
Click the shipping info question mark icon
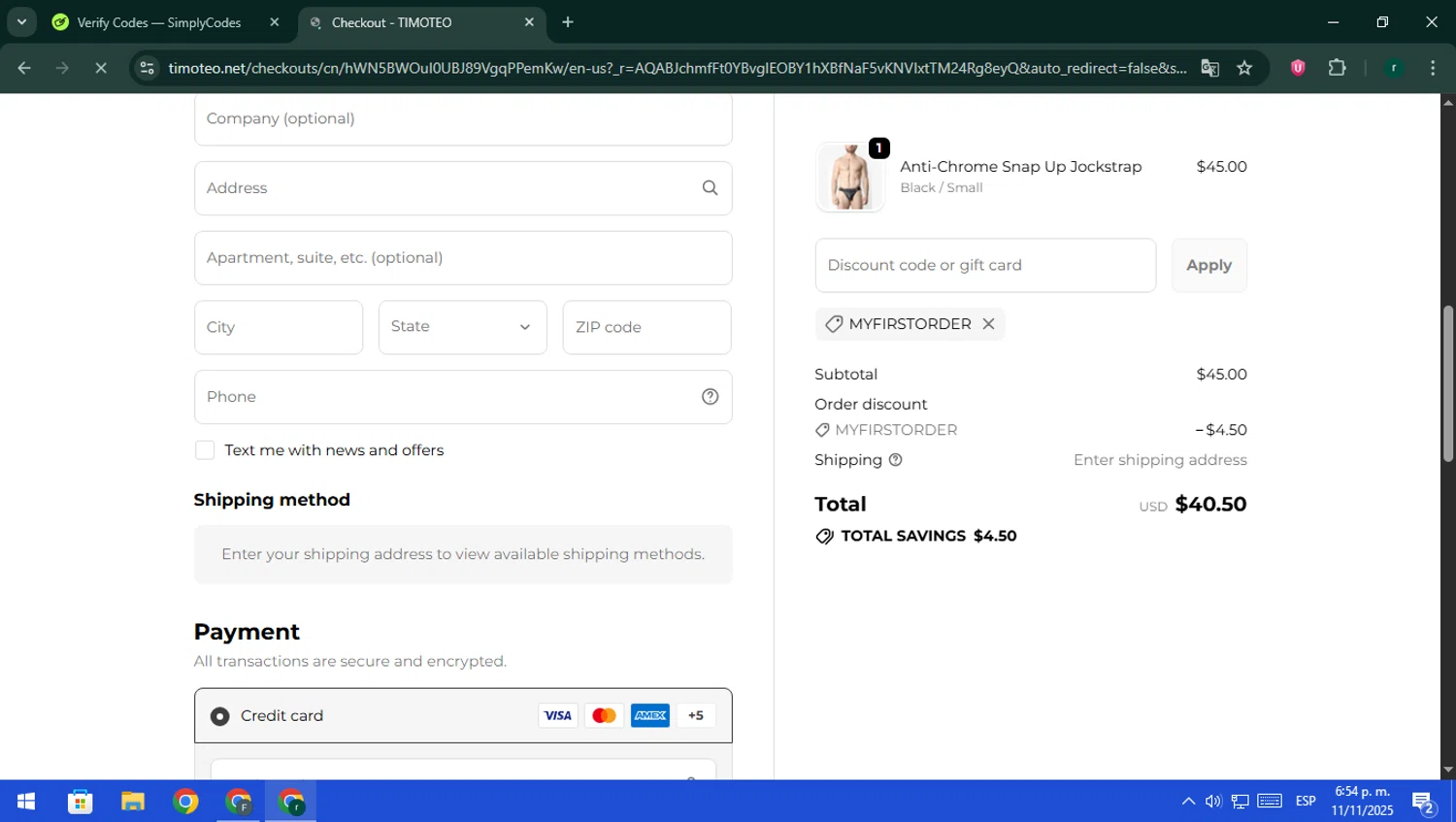[895, 460]
